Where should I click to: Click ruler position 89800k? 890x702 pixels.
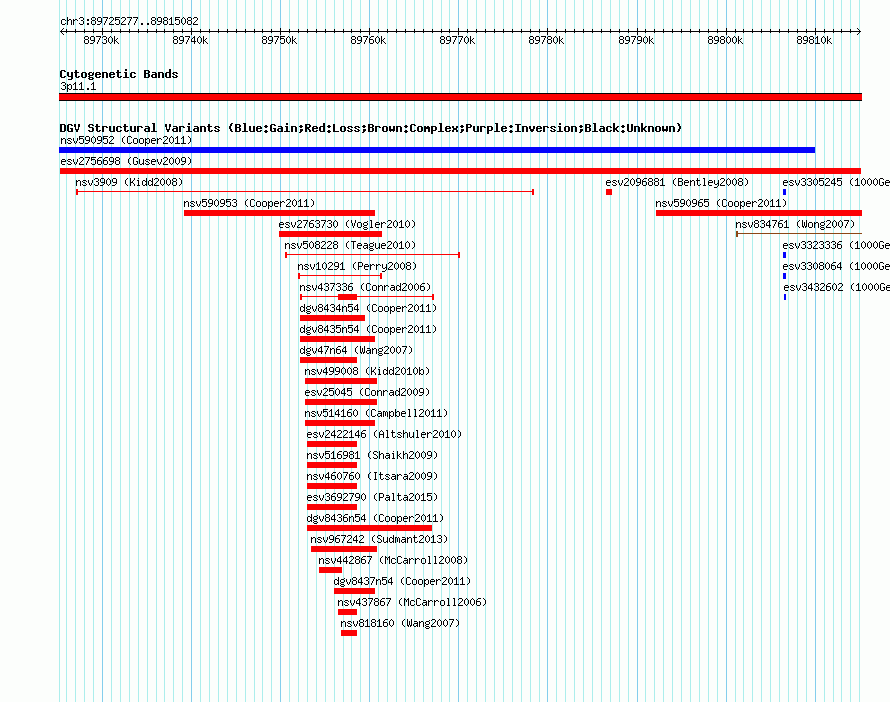click(725, 40)
